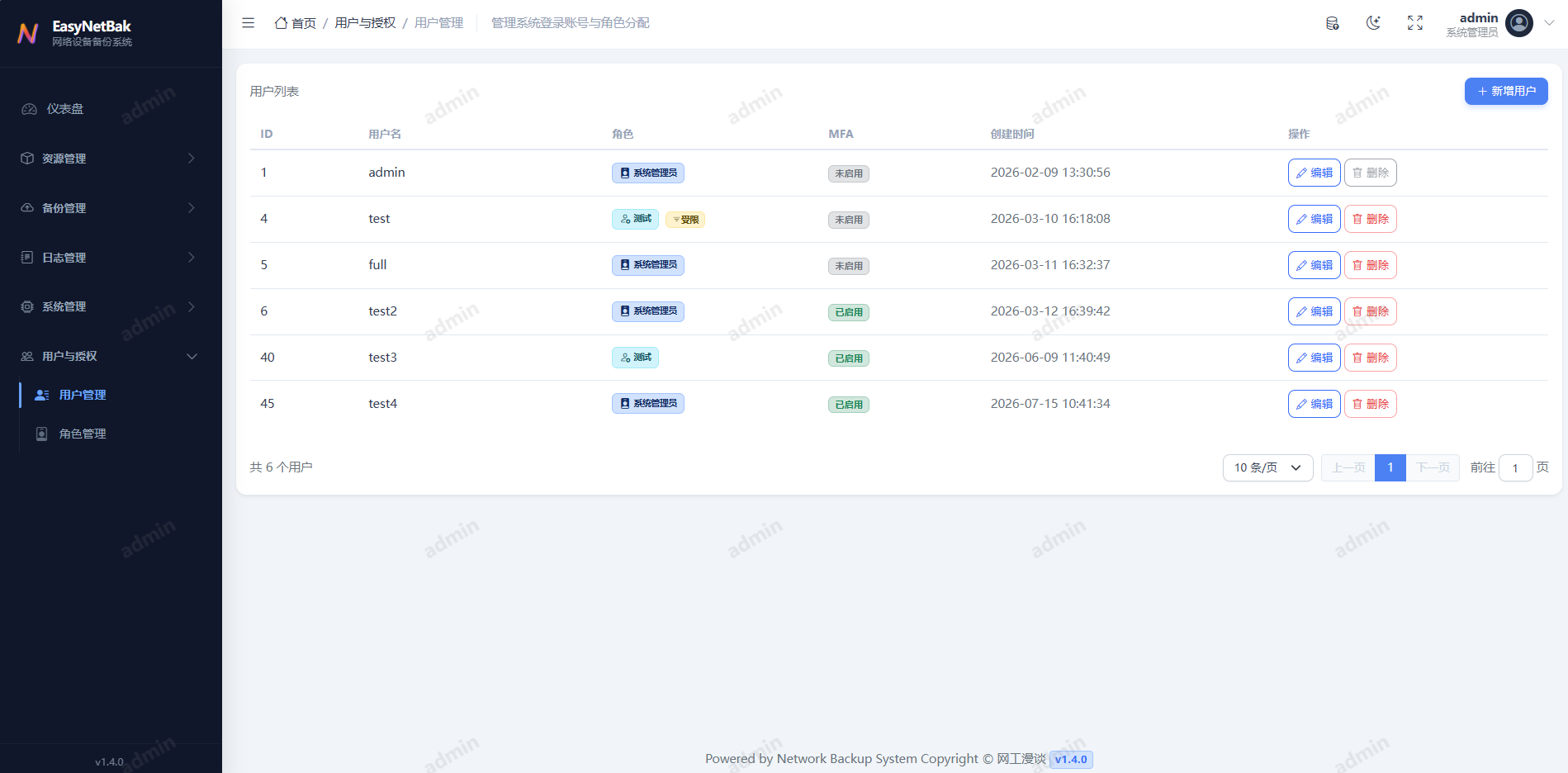Click 首页 breadcrumb link
Screen dimensions: 1568x773
click(x=304, y=23)
